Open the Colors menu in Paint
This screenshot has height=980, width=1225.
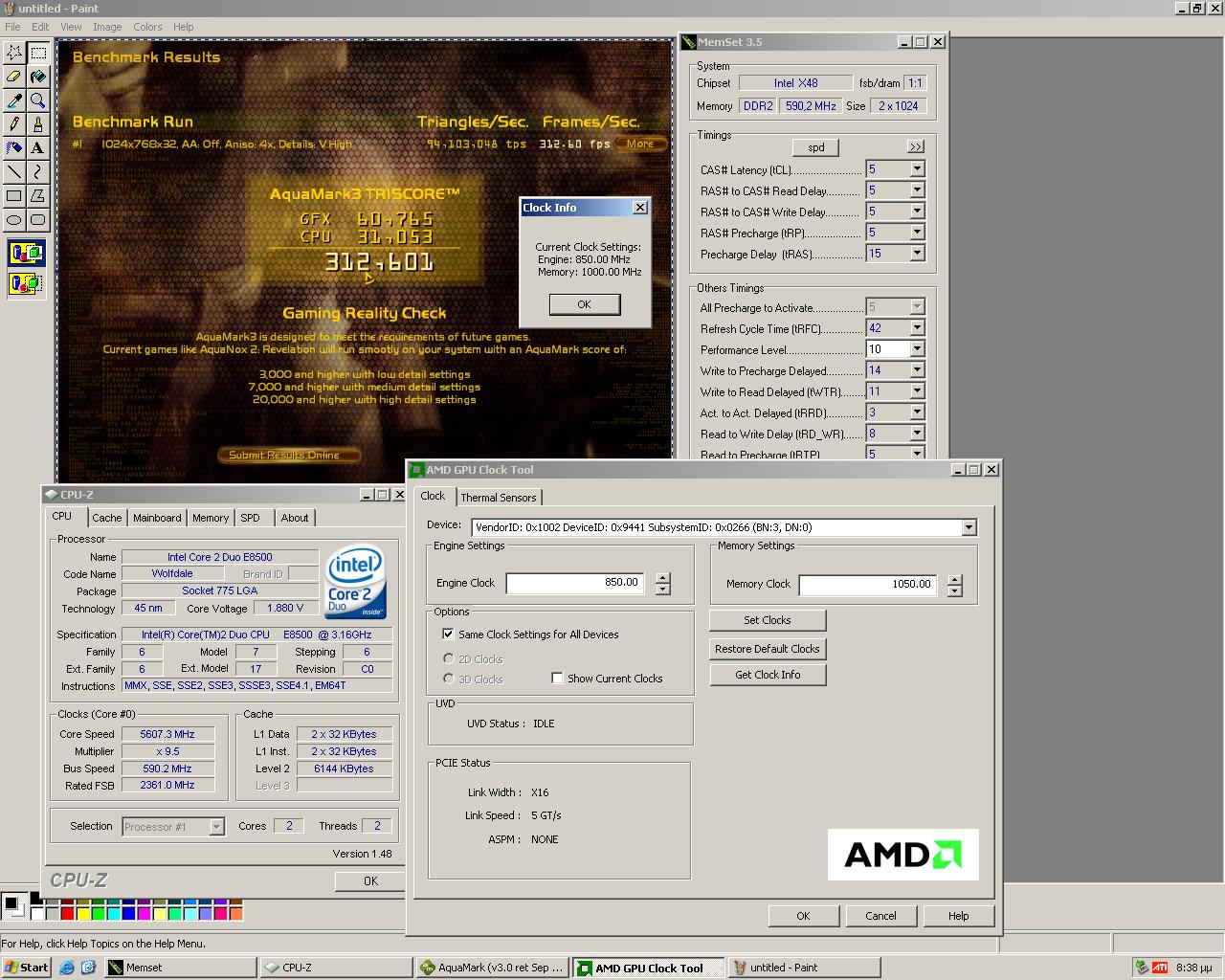click(147, 27)
